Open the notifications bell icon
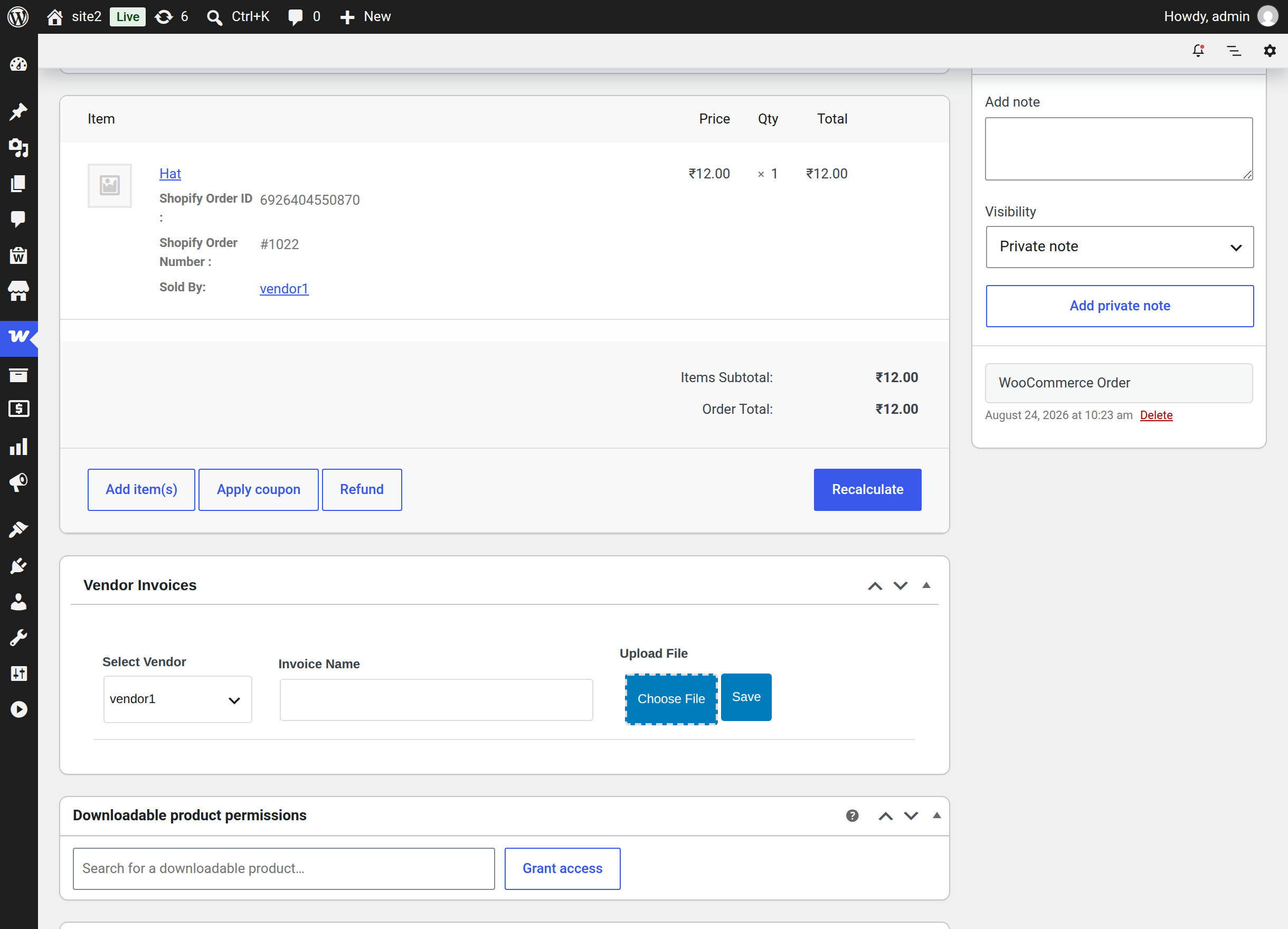 pos(1198,51)
